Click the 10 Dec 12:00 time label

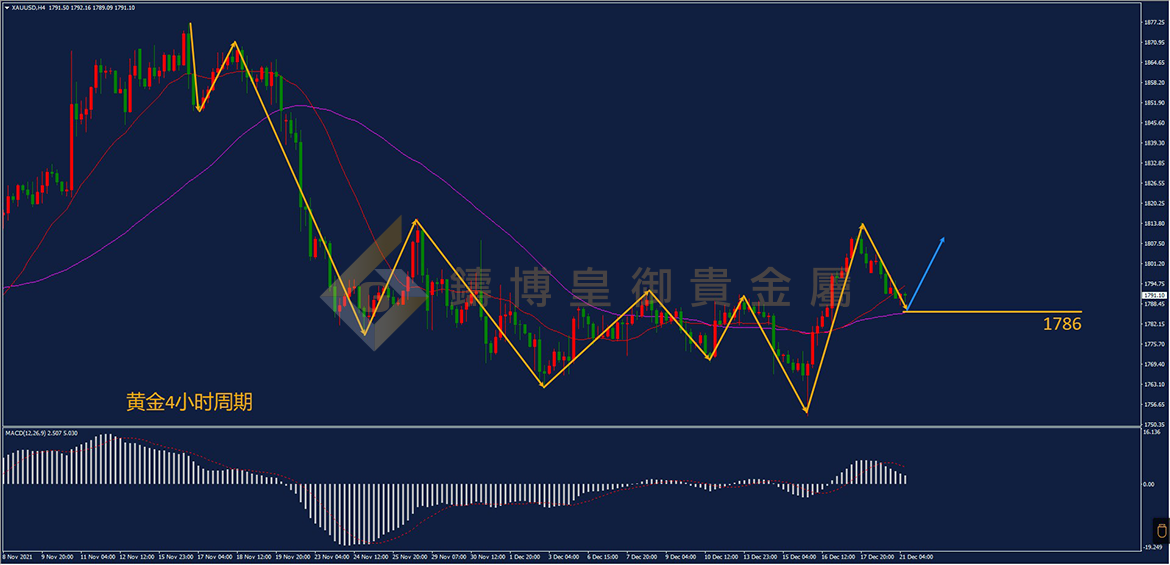click(720, 557)
